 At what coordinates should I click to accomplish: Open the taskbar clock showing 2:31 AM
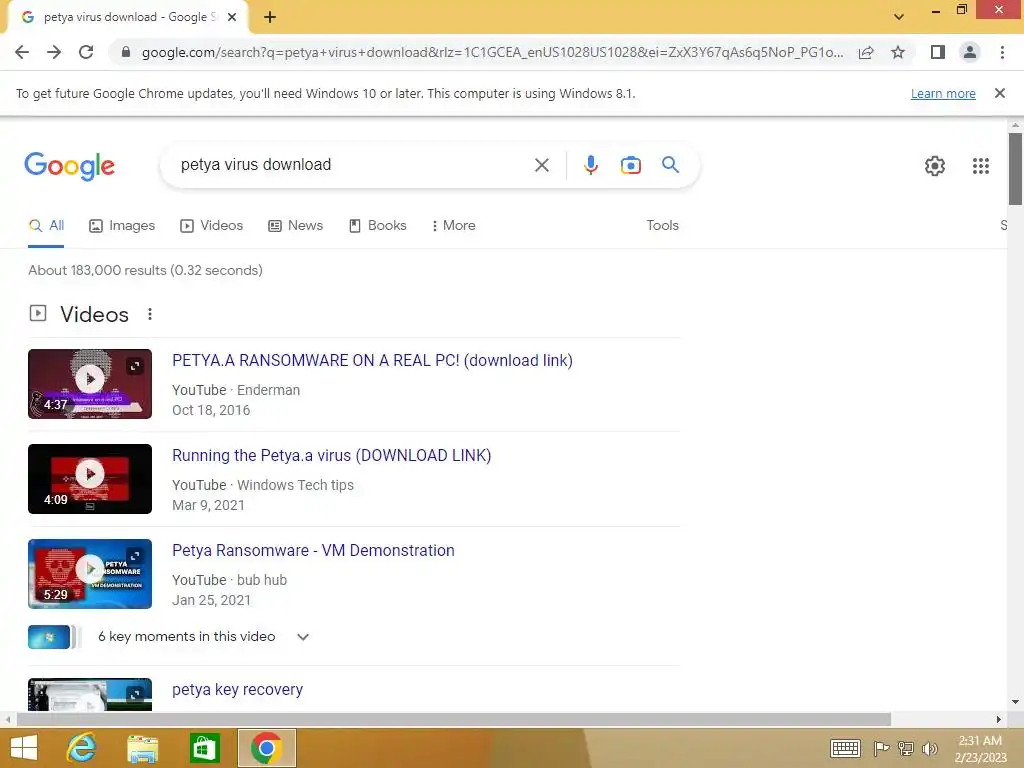980,749
